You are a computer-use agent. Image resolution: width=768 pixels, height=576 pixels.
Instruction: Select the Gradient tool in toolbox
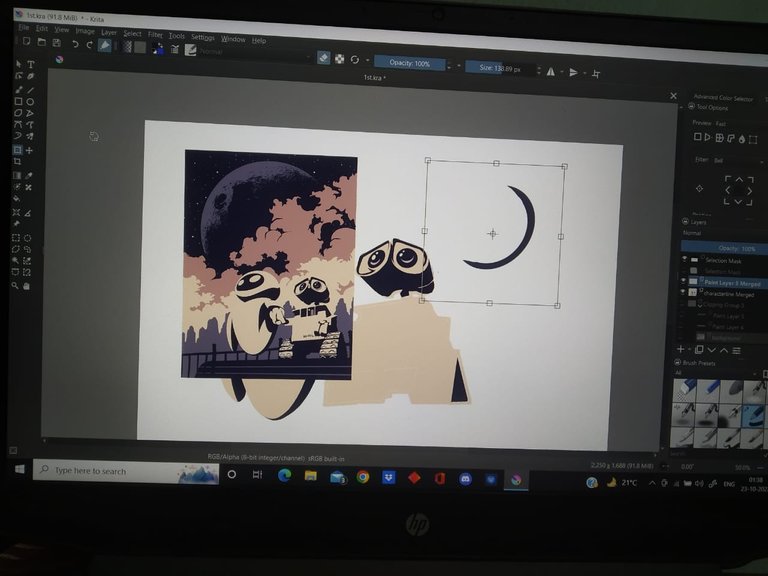[17, 175]
